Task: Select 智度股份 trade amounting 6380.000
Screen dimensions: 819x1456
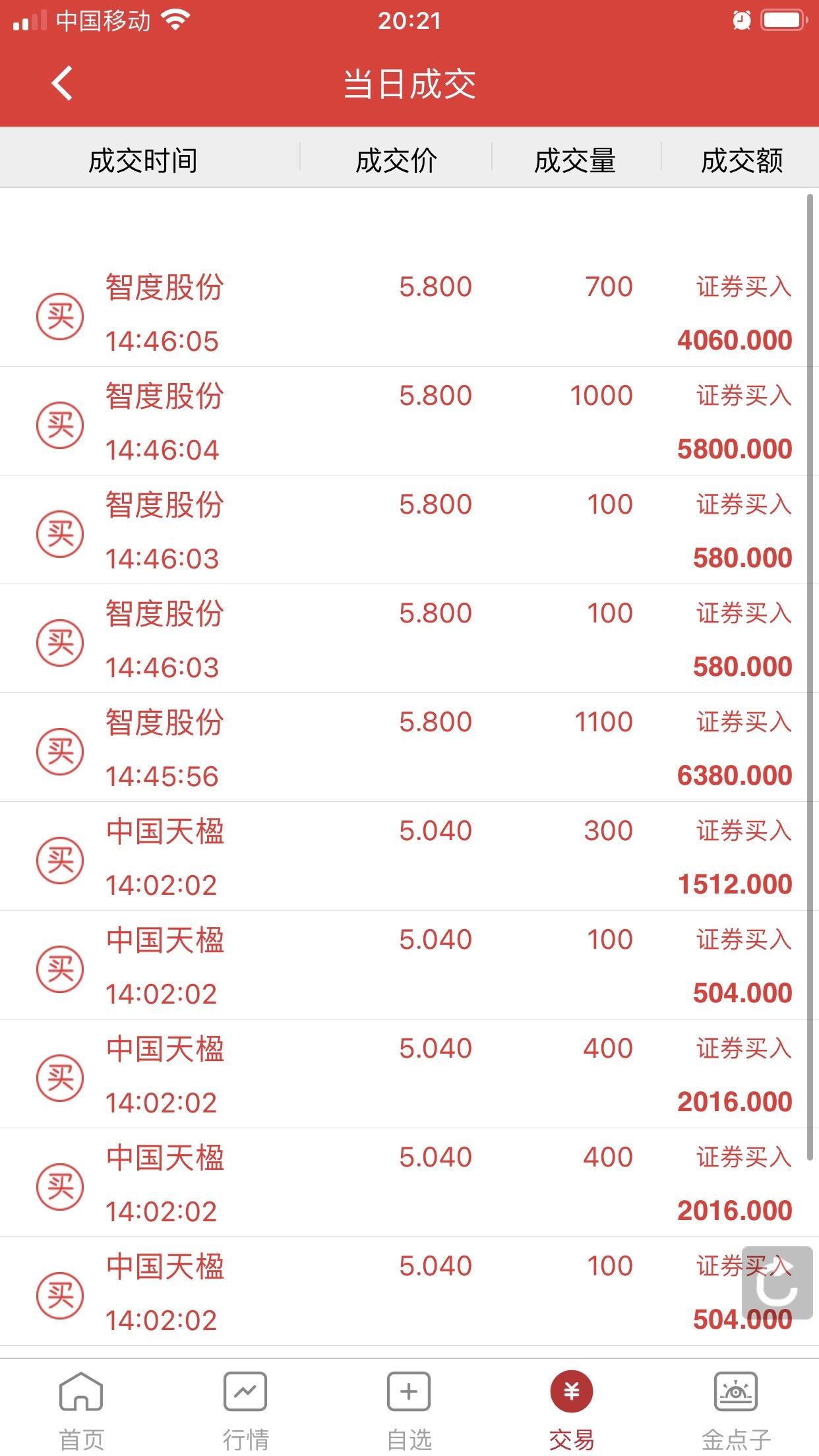Action: point(404,748)
